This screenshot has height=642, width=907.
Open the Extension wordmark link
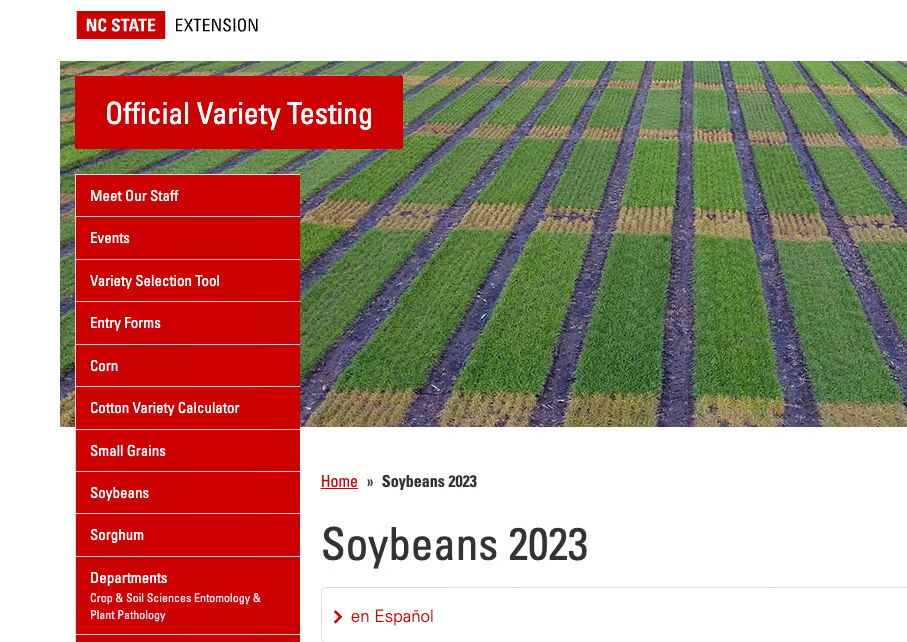217,25
